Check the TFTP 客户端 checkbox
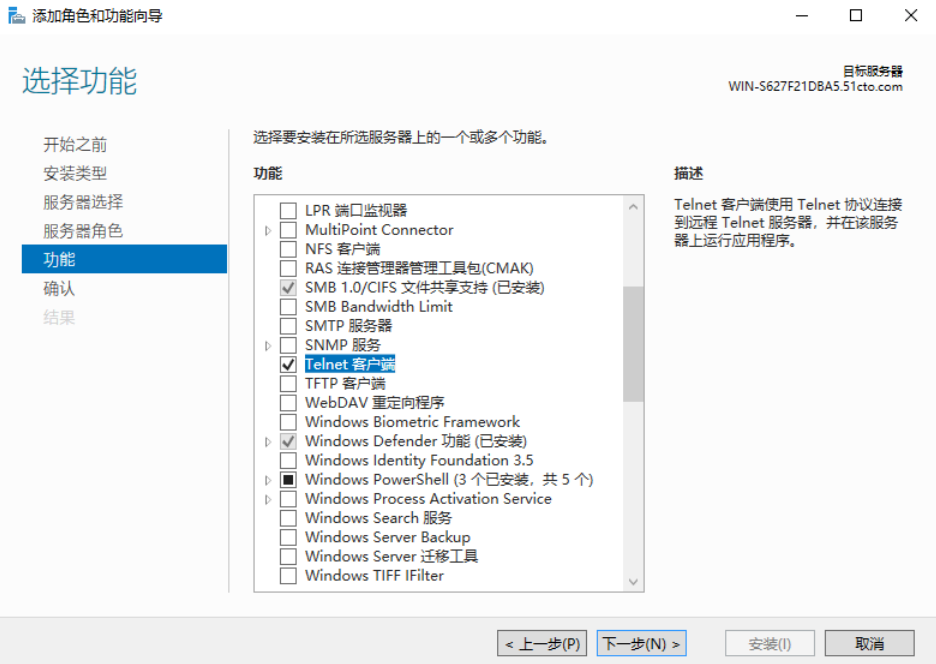The height and width of the screenshot is (664, 936). coord(288,383)
